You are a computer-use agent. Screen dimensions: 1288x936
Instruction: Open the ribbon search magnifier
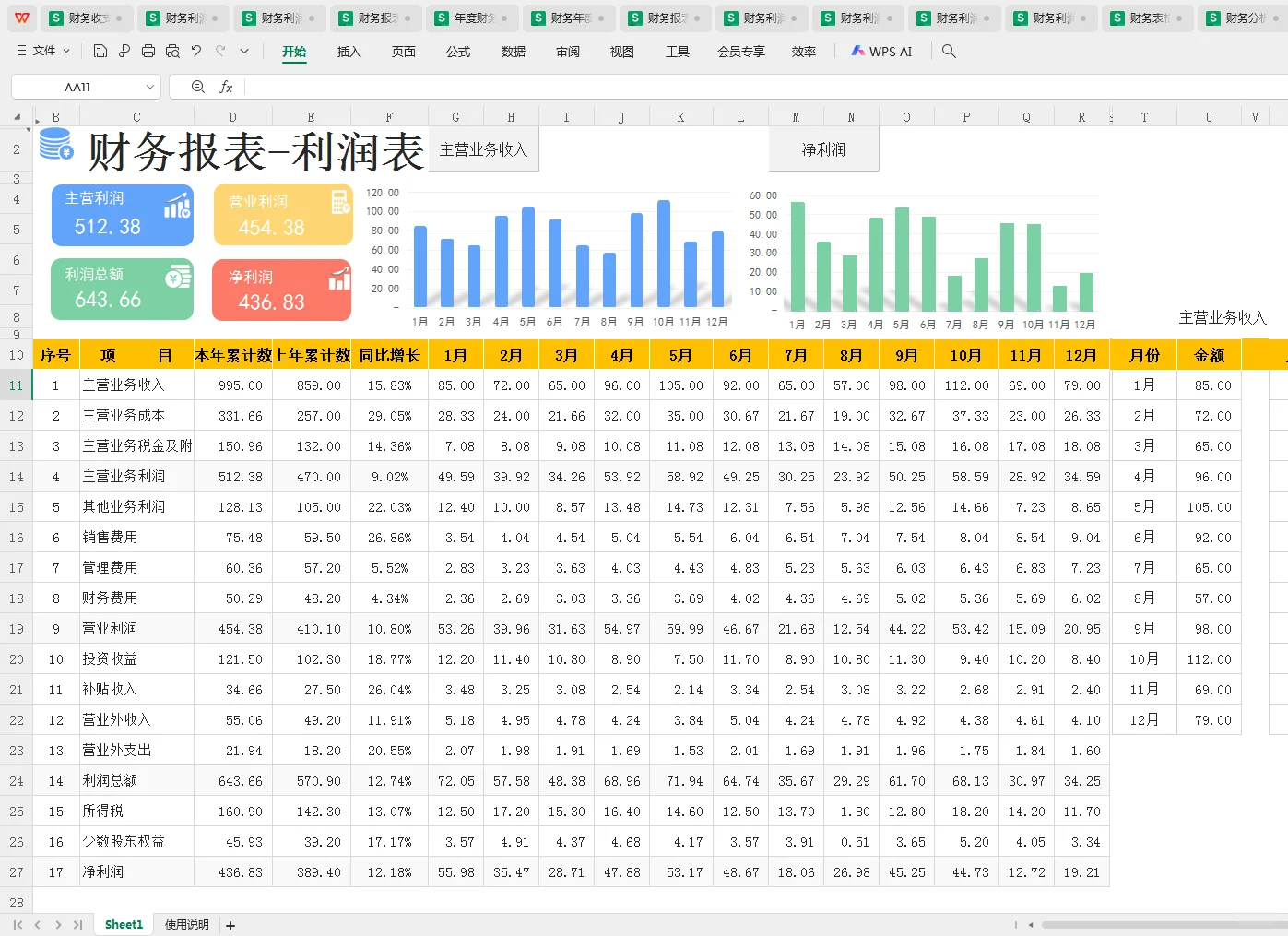[949, 52]
